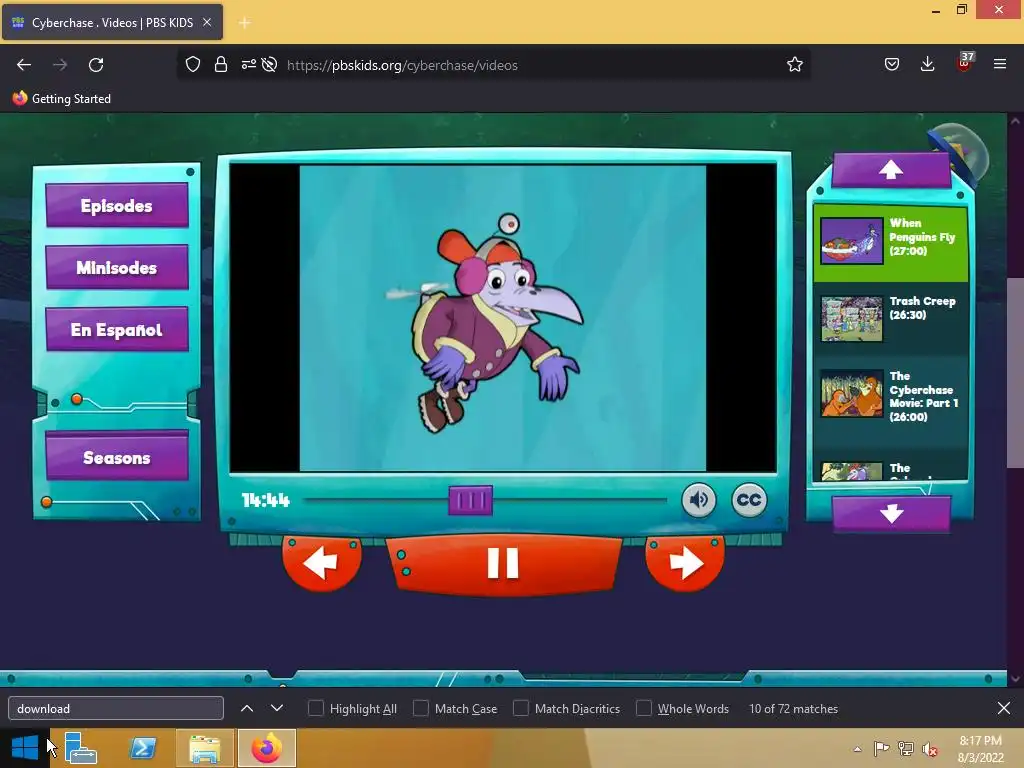Select the Cyberchase Videos PBS KIDS tab
Screen dimensions: 1024x768
tap(112, 22)
